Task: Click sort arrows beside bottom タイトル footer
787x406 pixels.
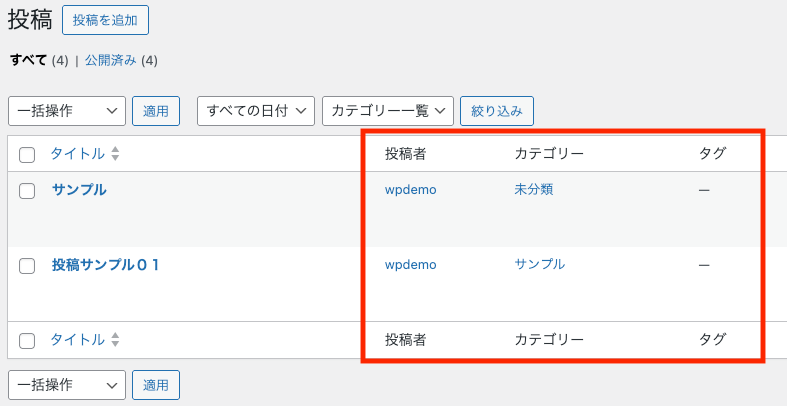Action: [115, 340]
